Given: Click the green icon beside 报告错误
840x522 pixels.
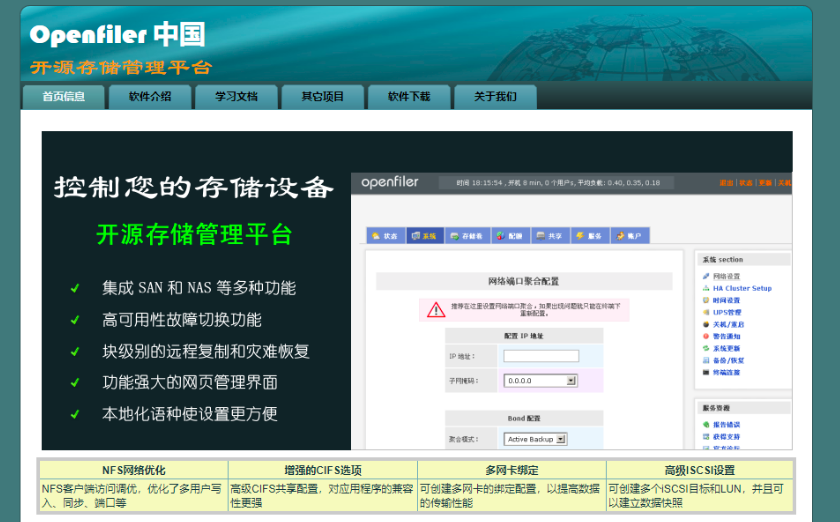Looking at the screenshot, I should click(x=706, y=424).
